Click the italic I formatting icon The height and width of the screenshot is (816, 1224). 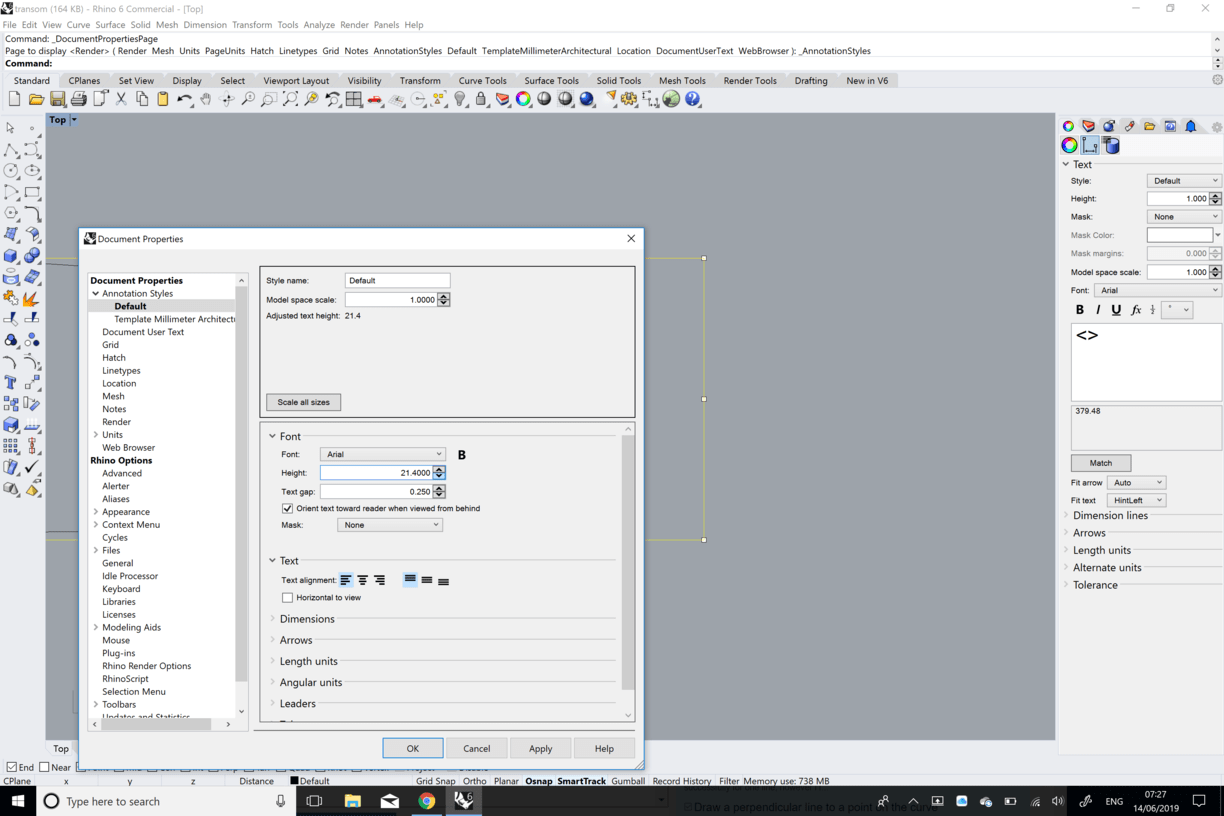point(1098,310)
